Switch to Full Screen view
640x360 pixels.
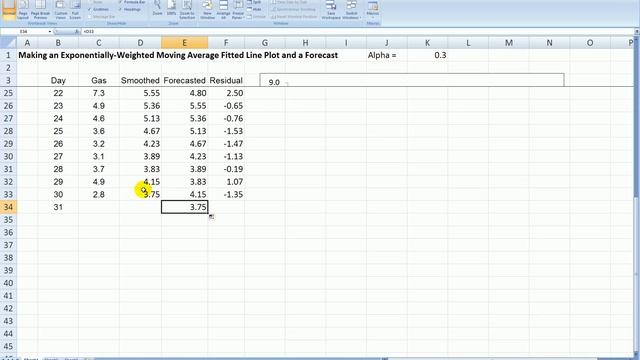point(75,10)
